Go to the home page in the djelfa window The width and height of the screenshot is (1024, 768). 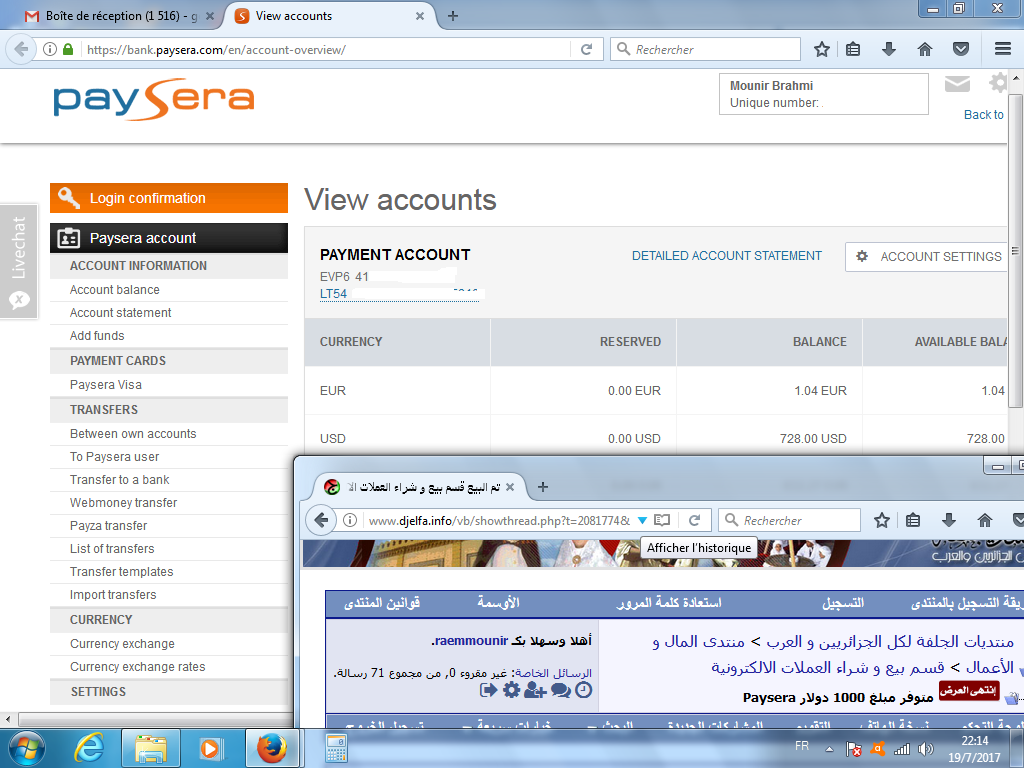pos(985,520)
